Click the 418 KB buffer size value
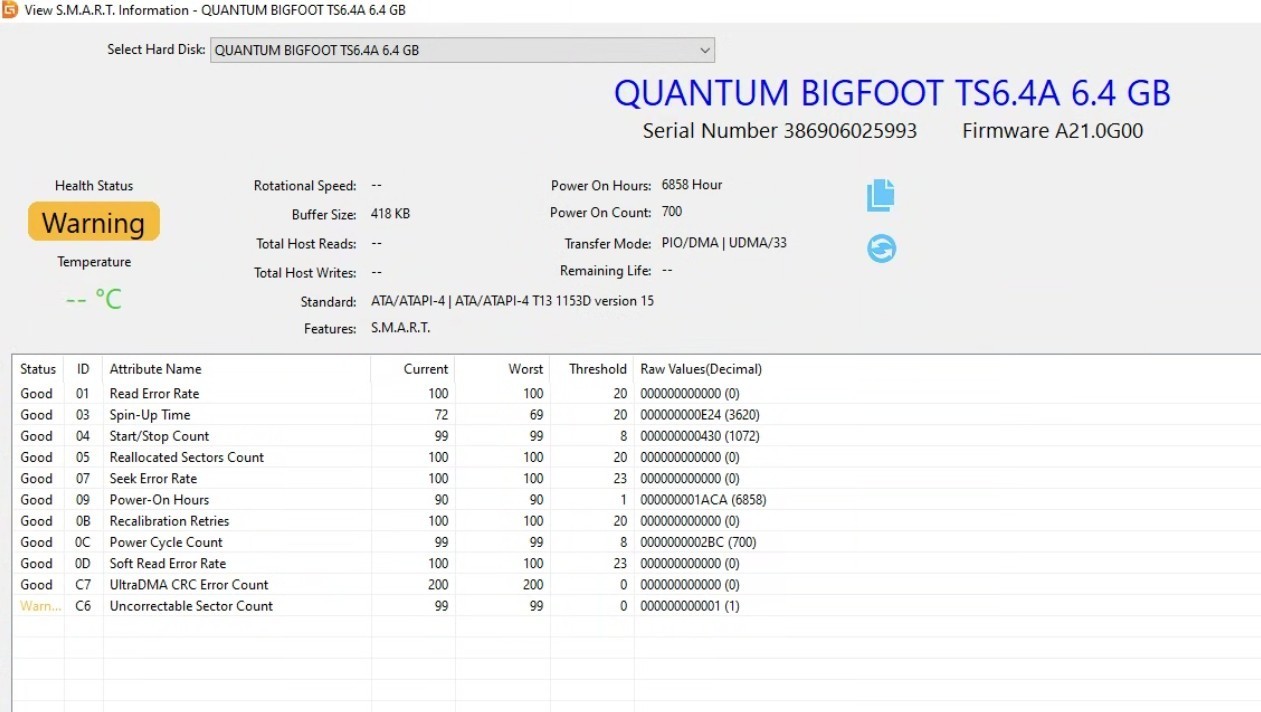 click(x=390, y=214)
